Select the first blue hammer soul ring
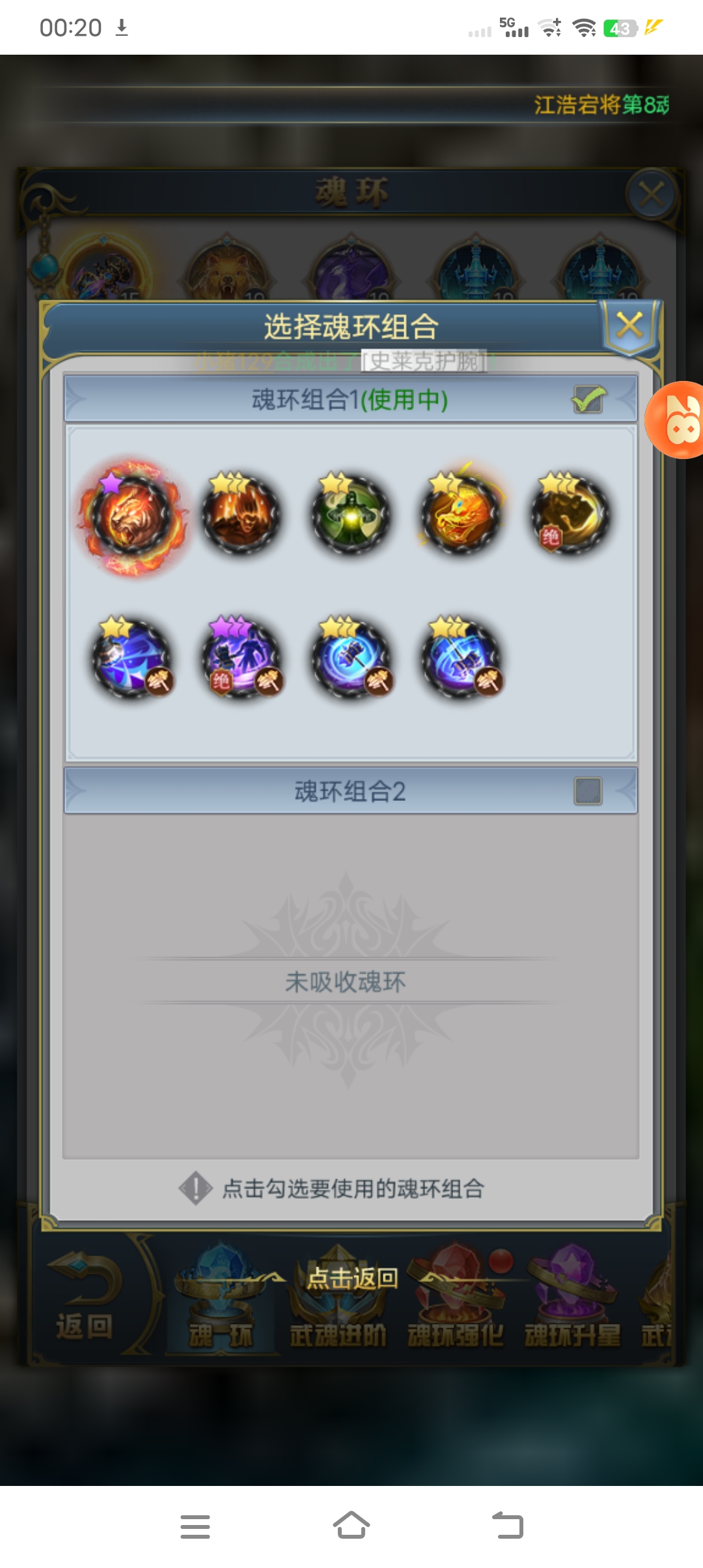The image size is (703, 1568). tap(353, 658)
